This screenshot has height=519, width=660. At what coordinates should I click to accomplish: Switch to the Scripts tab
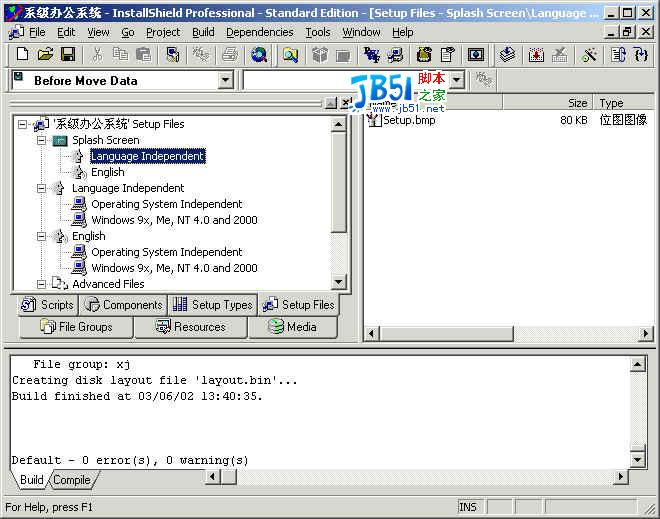coord(48,305)
